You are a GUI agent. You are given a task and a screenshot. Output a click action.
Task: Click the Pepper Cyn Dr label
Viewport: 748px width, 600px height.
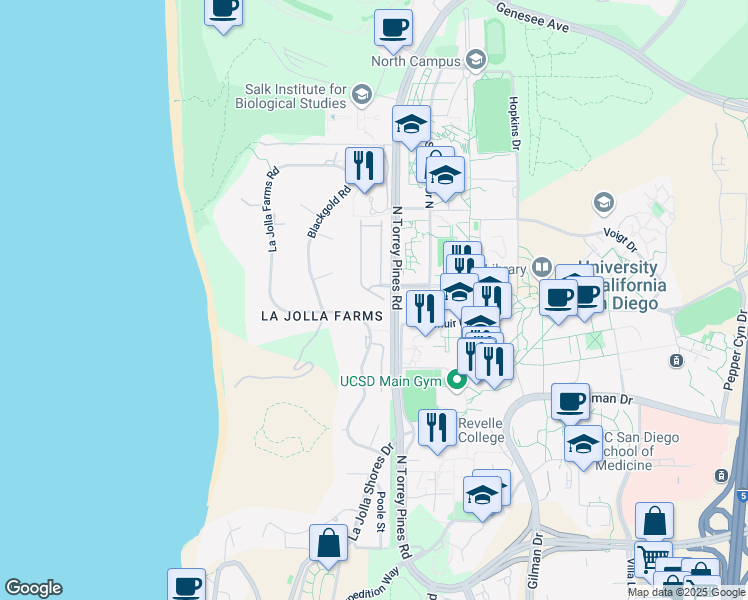coord(735,351)
